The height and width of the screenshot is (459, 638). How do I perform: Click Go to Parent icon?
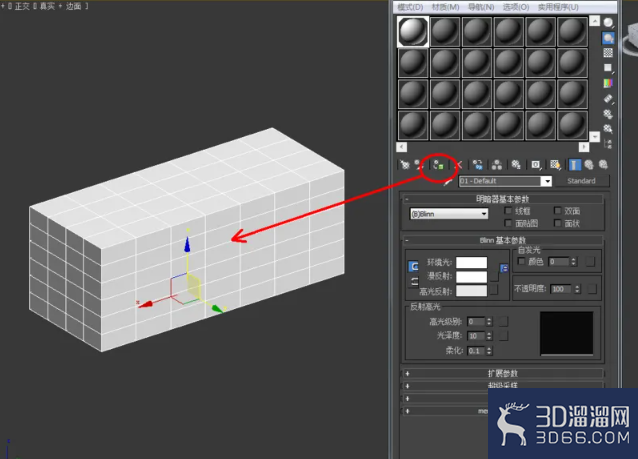[x=589, y=165]
